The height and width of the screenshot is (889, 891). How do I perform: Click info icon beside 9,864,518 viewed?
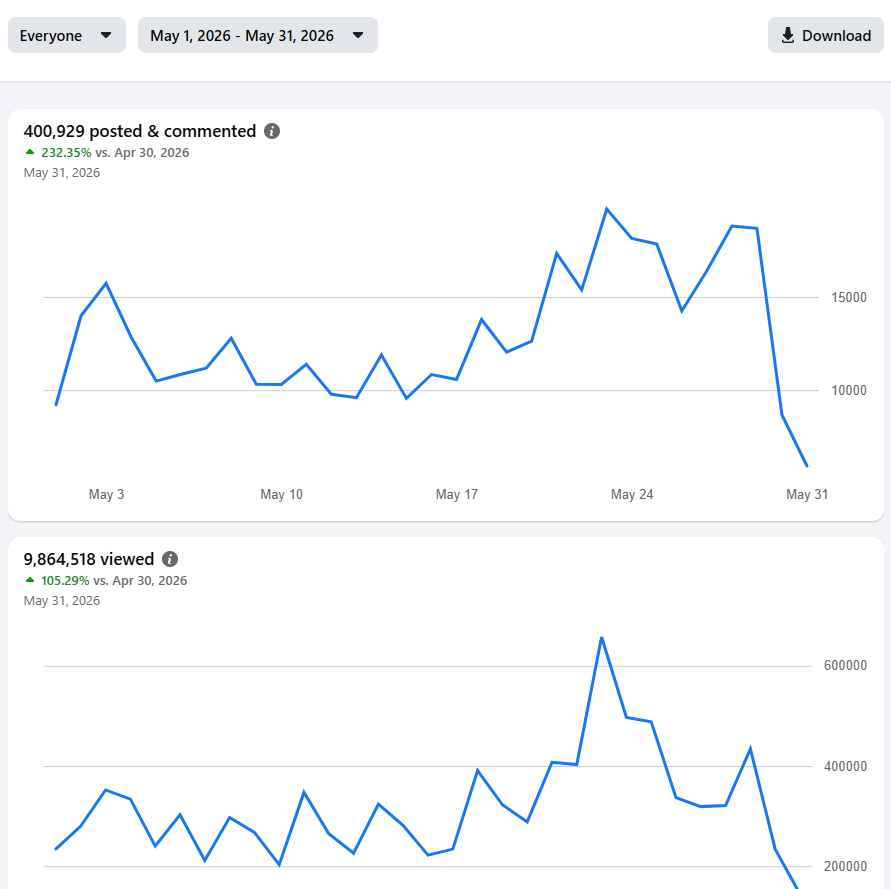[x=170, y=559]
